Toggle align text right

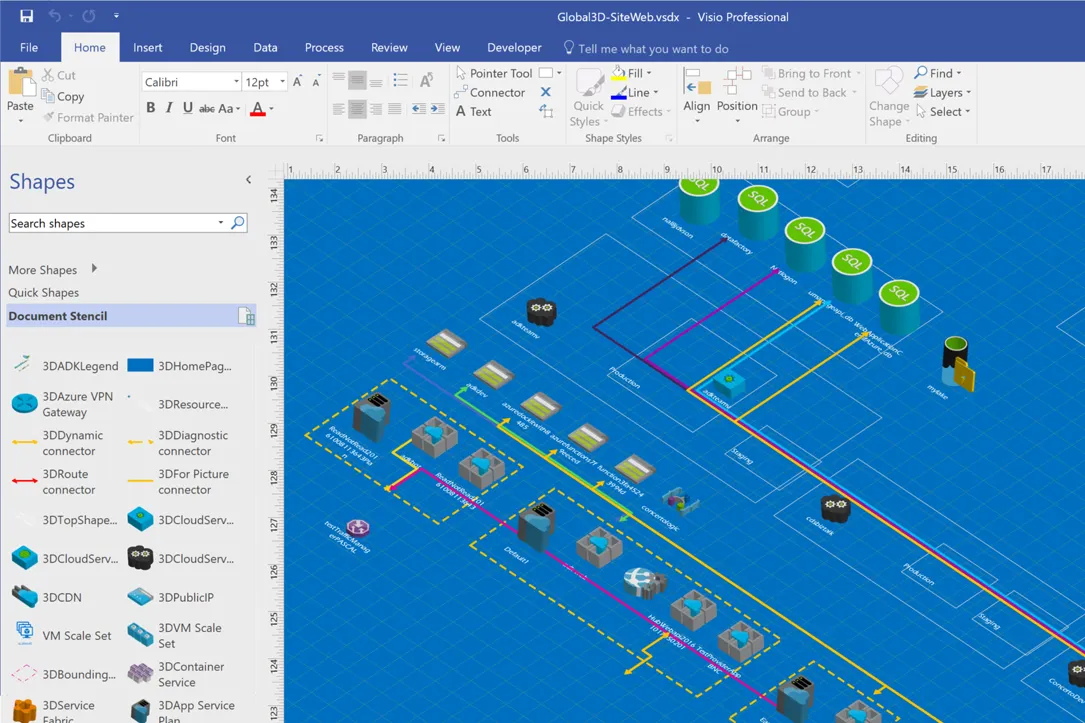(x=376, y=109)
